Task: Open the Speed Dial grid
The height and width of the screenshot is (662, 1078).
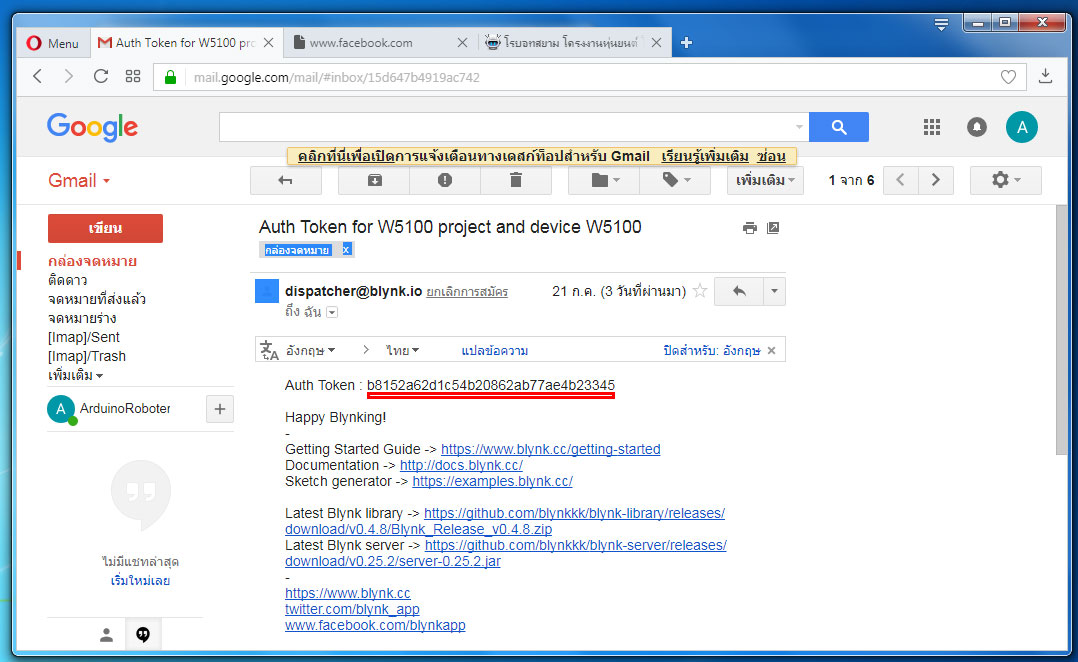Action: (x=133, y=76)
